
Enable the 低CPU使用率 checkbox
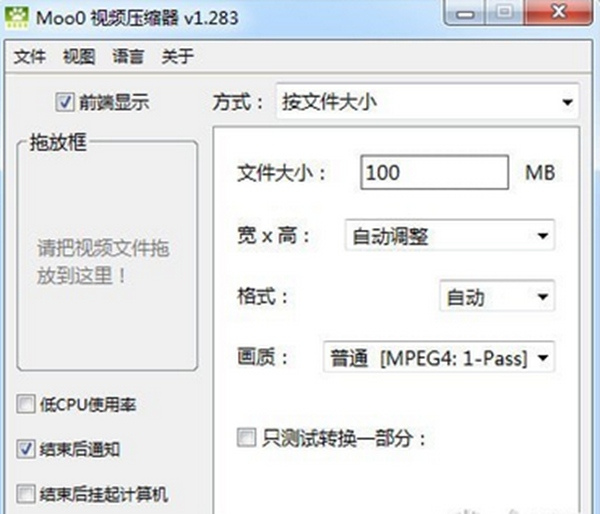tap(26, 404)
